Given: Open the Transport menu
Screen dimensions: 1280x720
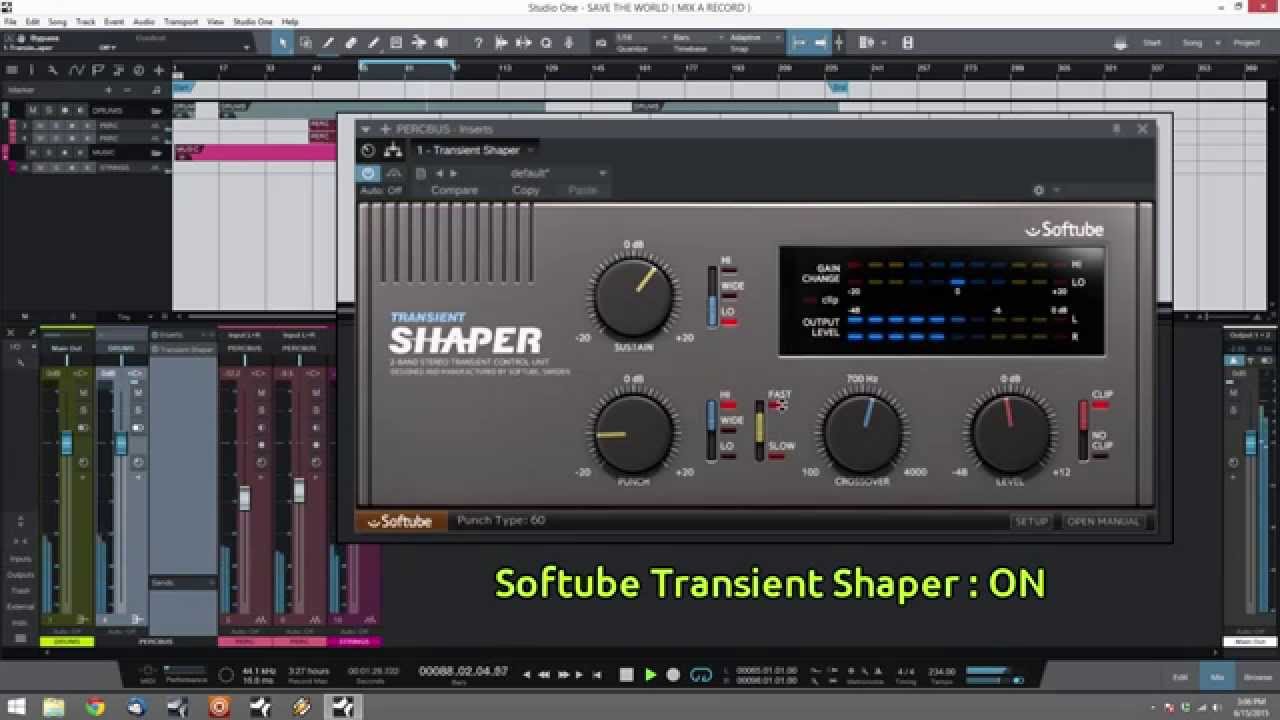Looking at the screenshot, I should (182, 19).
